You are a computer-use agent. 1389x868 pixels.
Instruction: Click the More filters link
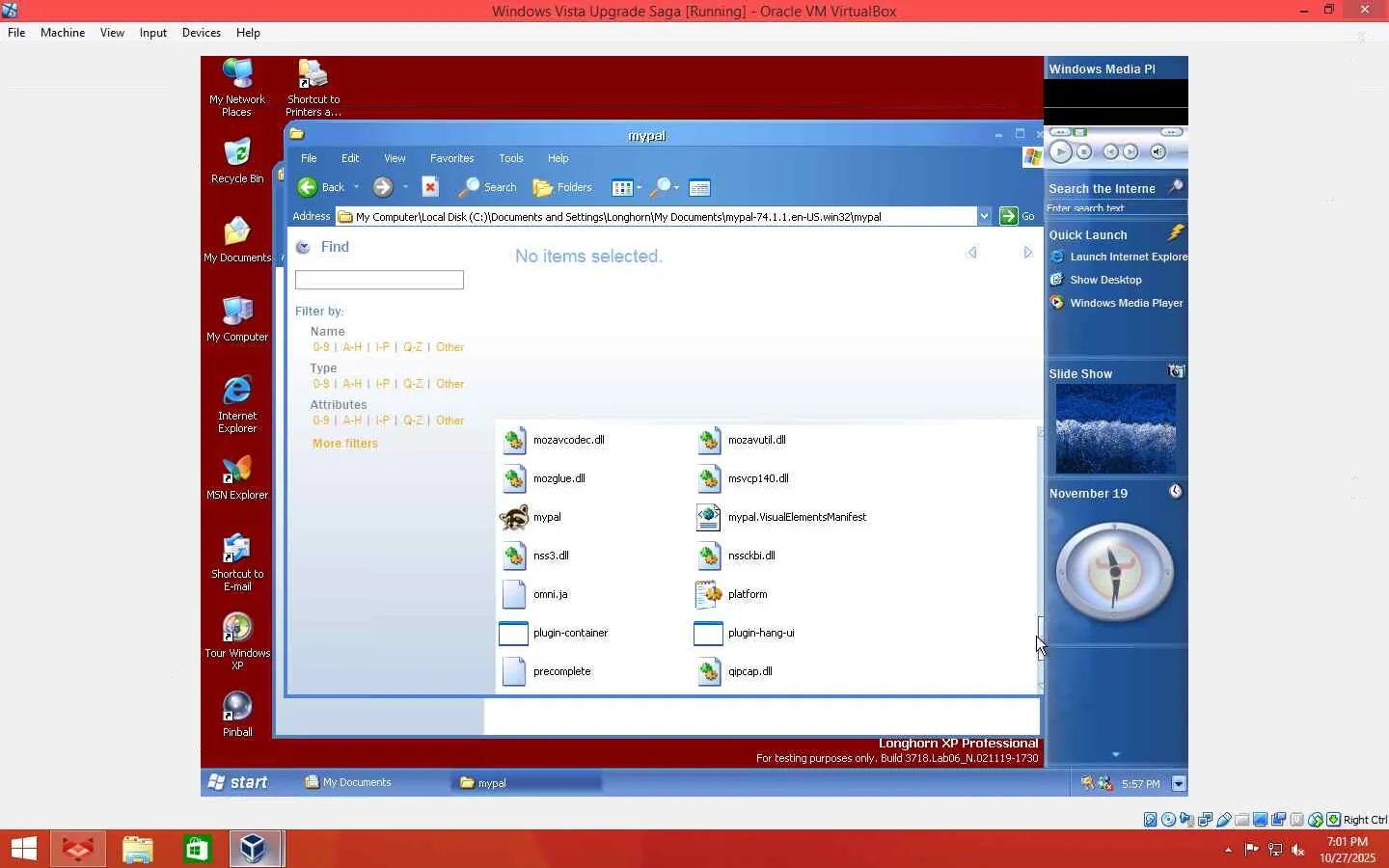[345, 444]
